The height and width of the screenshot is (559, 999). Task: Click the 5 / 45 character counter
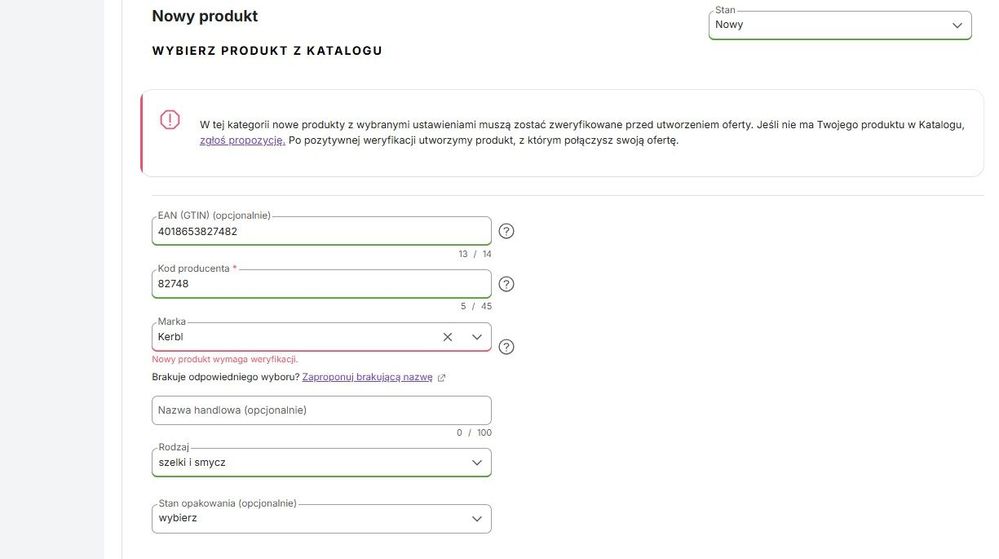476,307
